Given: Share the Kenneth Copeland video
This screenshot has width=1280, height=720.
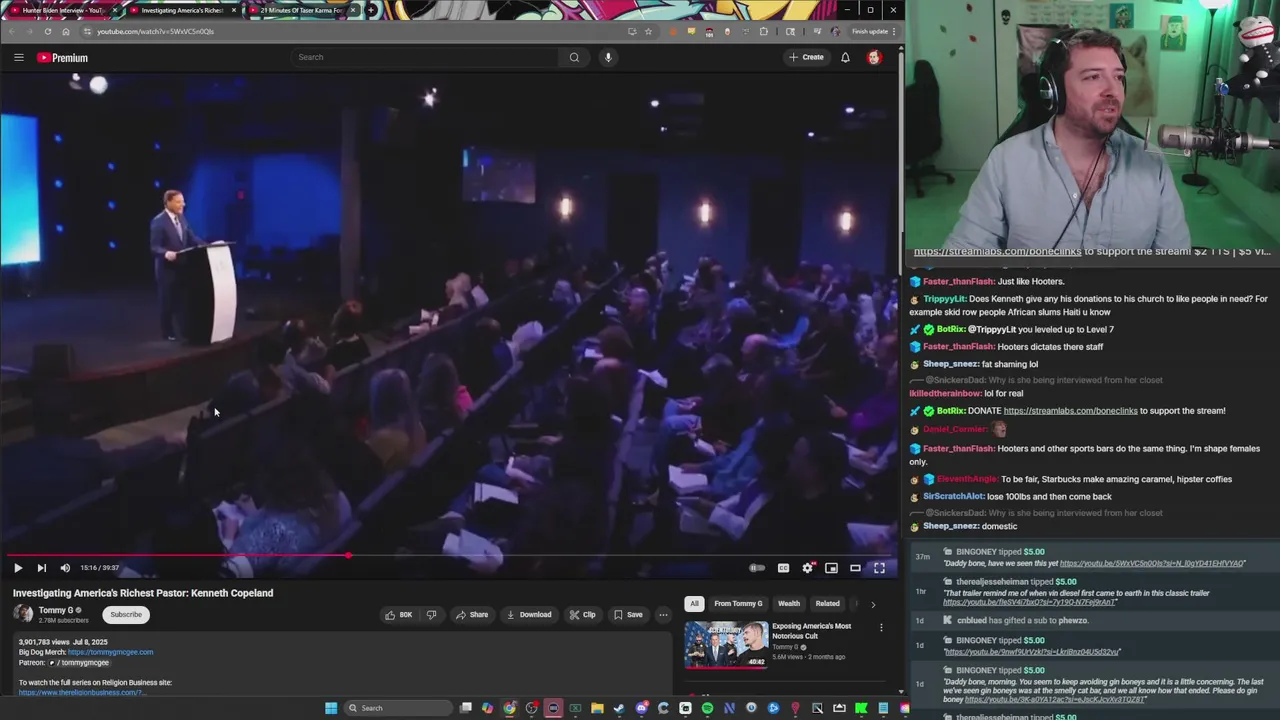Looking at the screenshot, I should pyautogui.click(x=472, y=615).
